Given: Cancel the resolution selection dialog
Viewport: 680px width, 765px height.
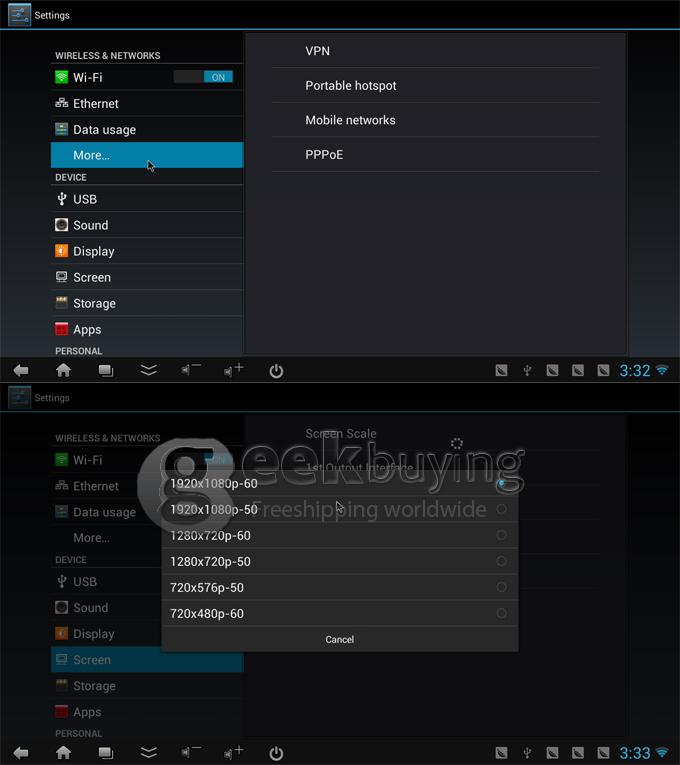Looking at the screenshot, I should point(339,640).
